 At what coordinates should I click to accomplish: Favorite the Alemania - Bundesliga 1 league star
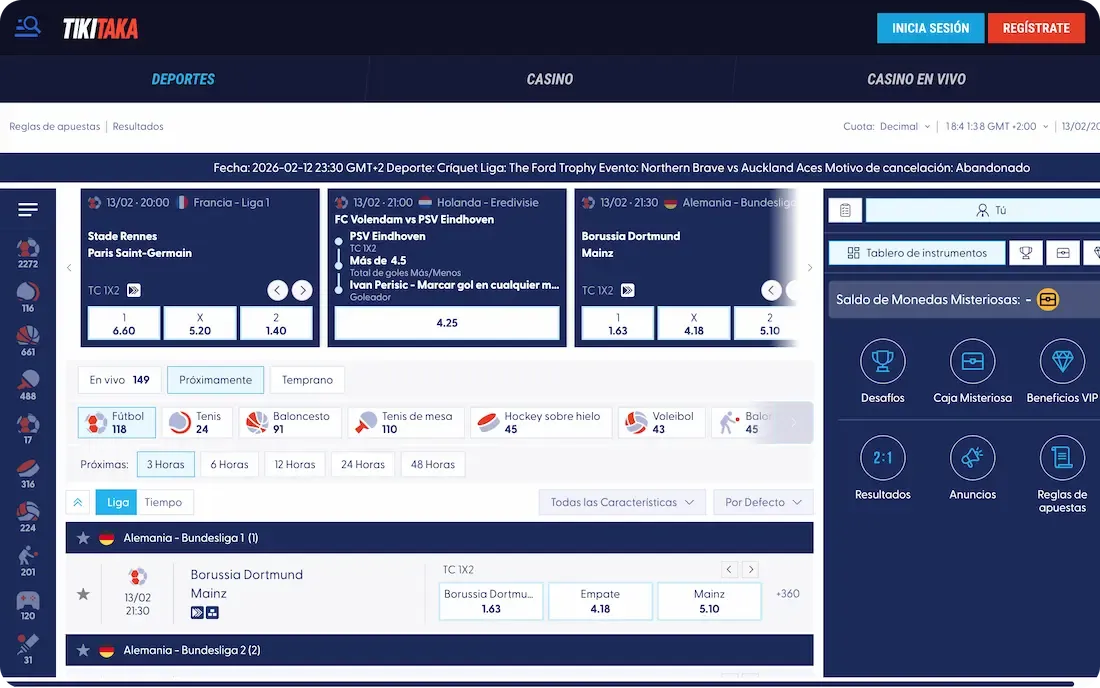coord(84,538)
